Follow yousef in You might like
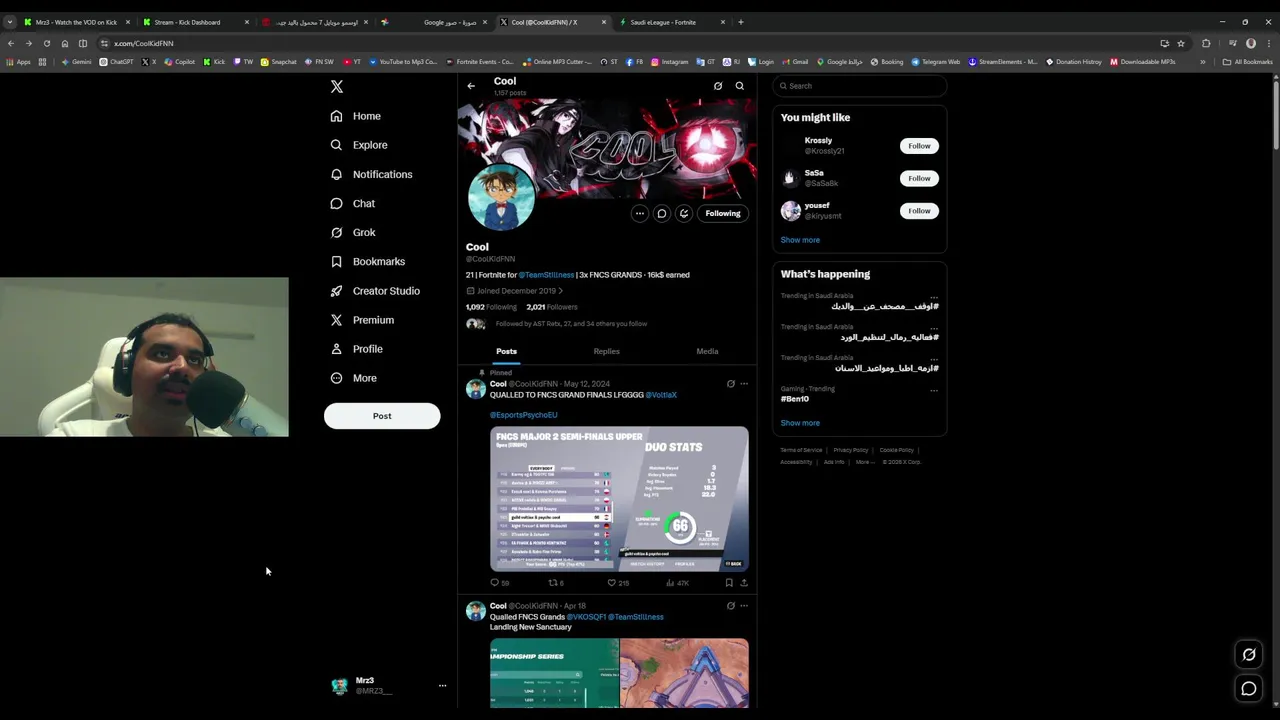The image size is (1280, 720). coord(919,211)
